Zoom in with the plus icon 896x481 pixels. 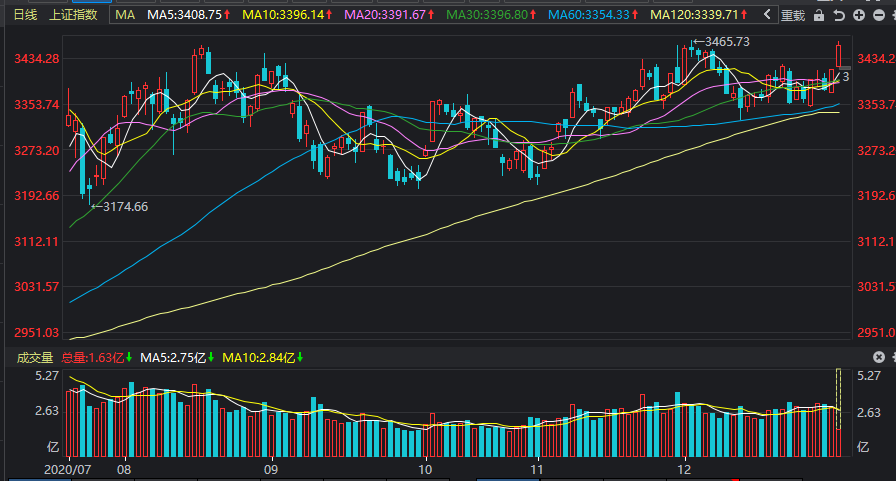859,15
